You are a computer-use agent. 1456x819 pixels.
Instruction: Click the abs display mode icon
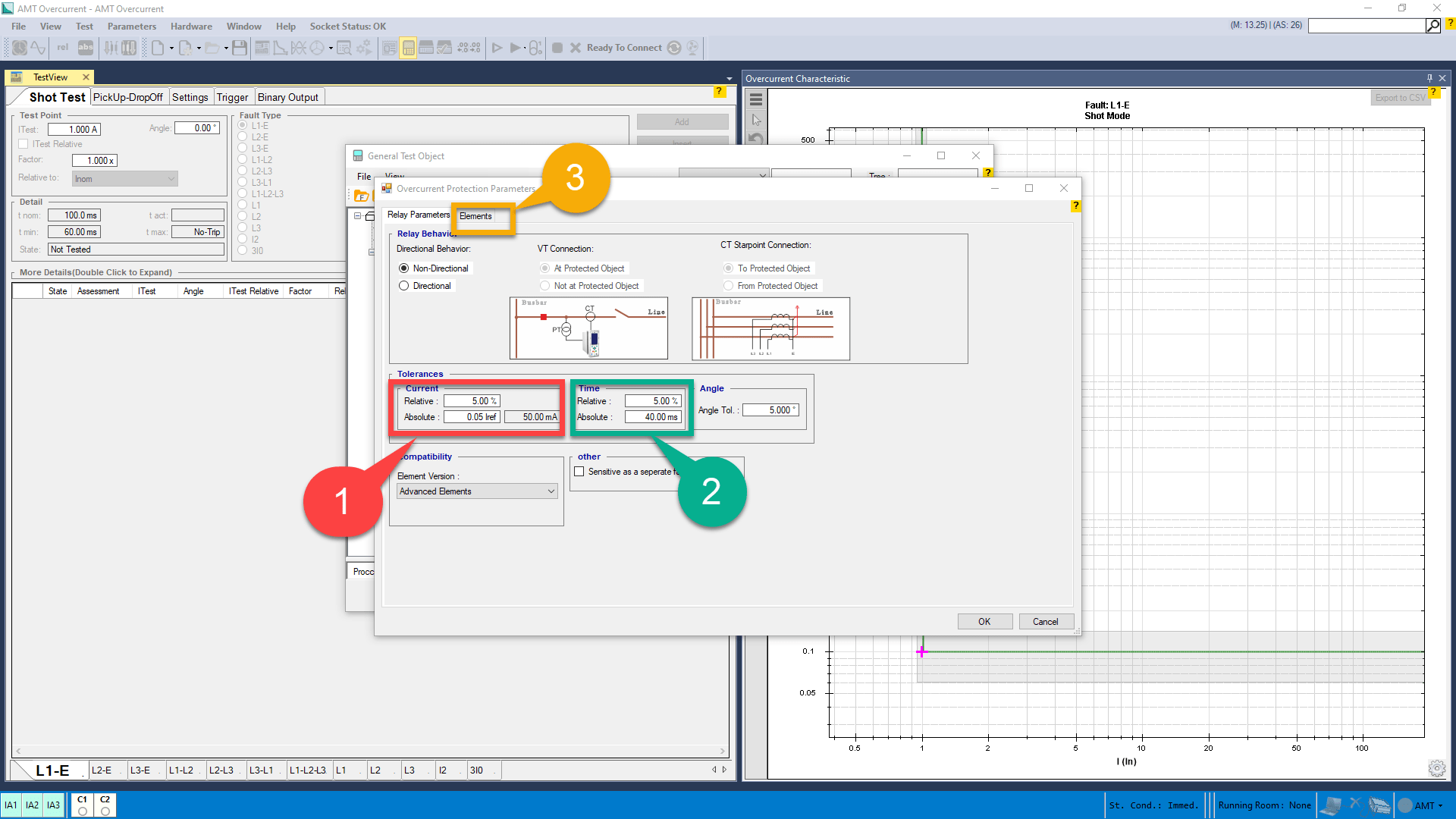click(86, 48)
